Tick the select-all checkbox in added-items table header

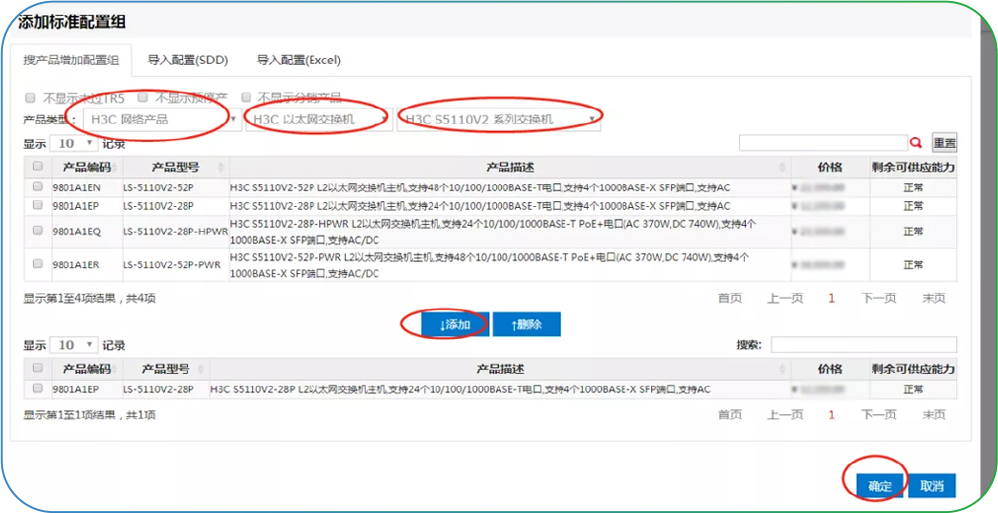pos(38,368)
